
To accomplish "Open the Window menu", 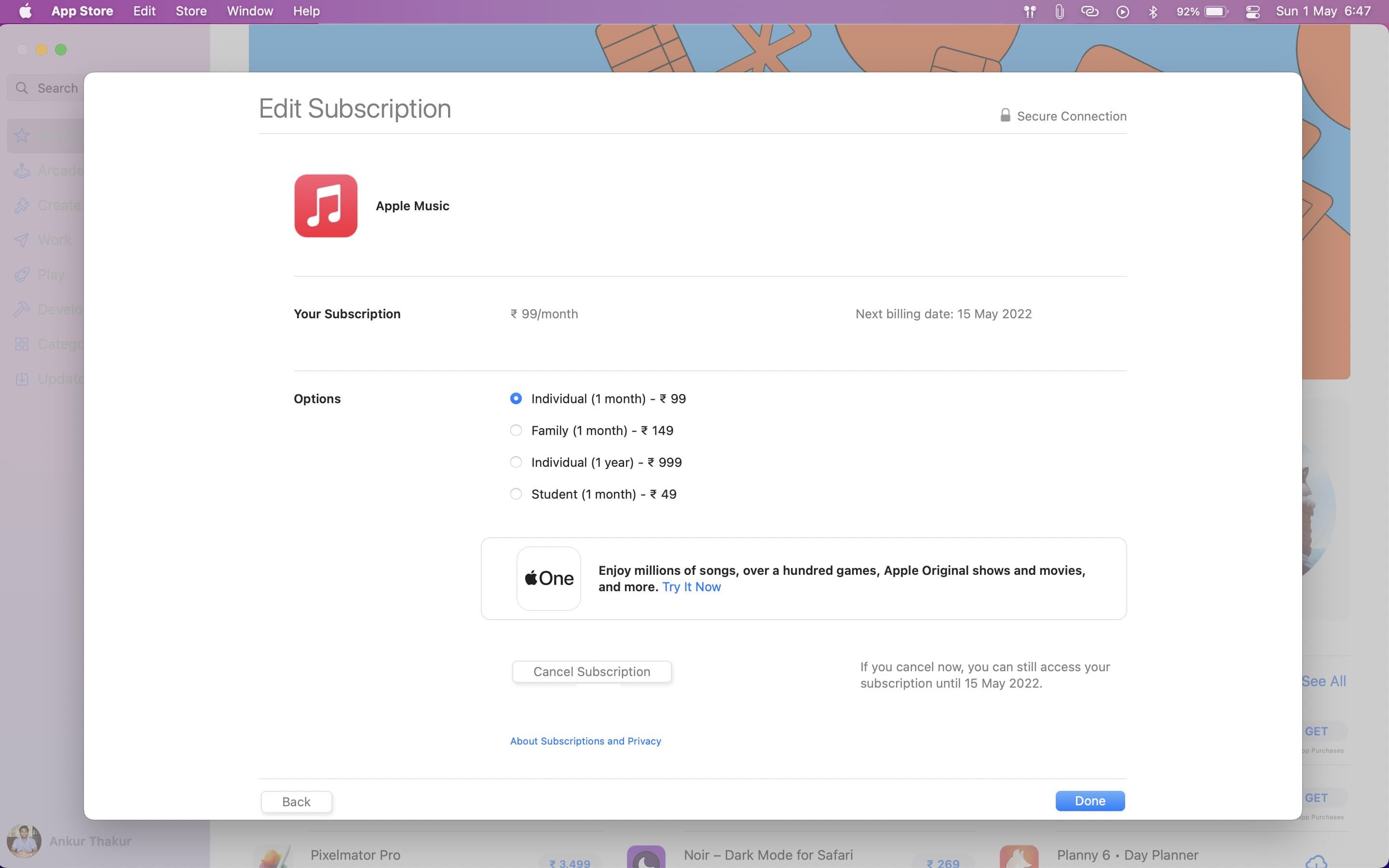I will (250, 11).
